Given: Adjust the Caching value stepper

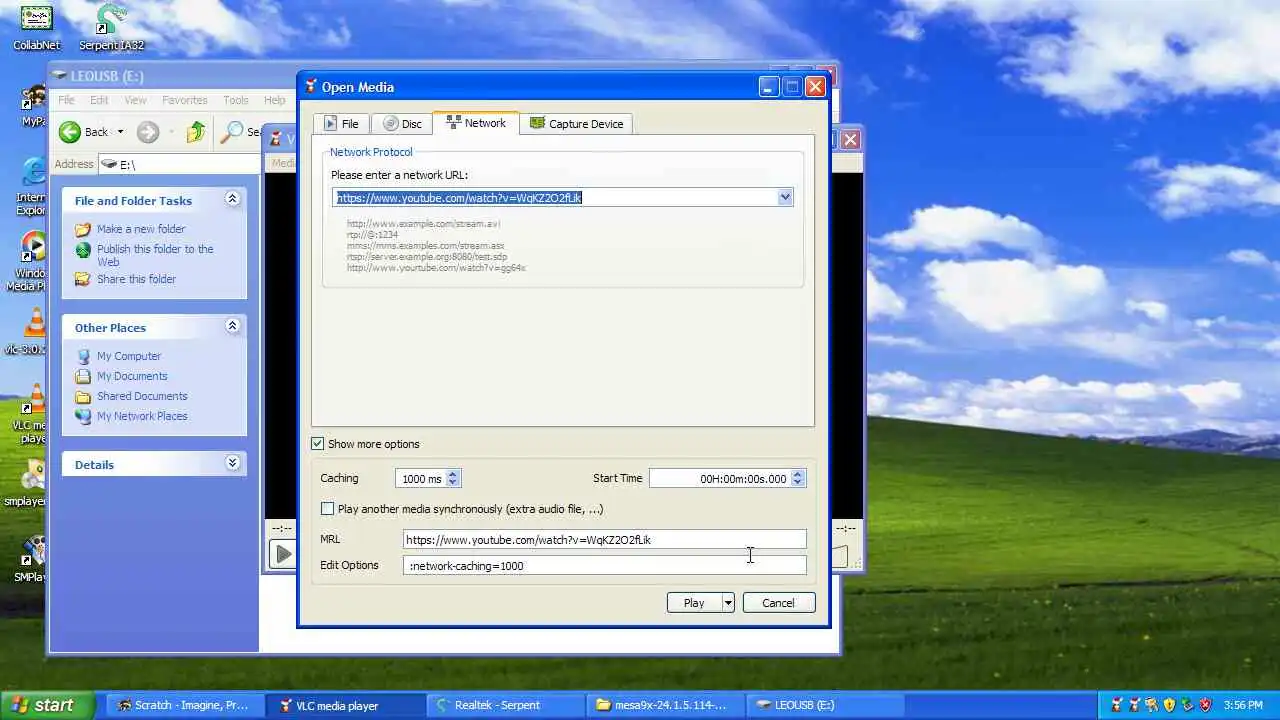Looking at the screenshot, I should tap(453, 479).
